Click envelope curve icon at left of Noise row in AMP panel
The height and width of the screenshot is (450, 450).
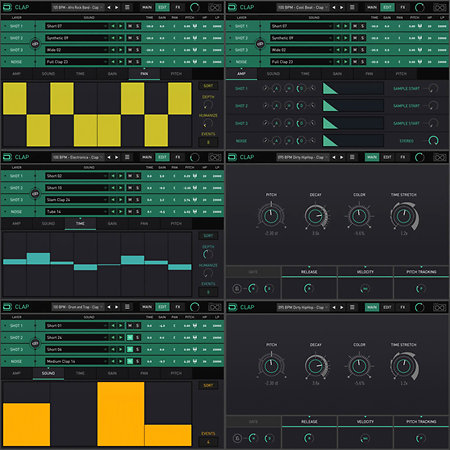[x=265, y=140]
